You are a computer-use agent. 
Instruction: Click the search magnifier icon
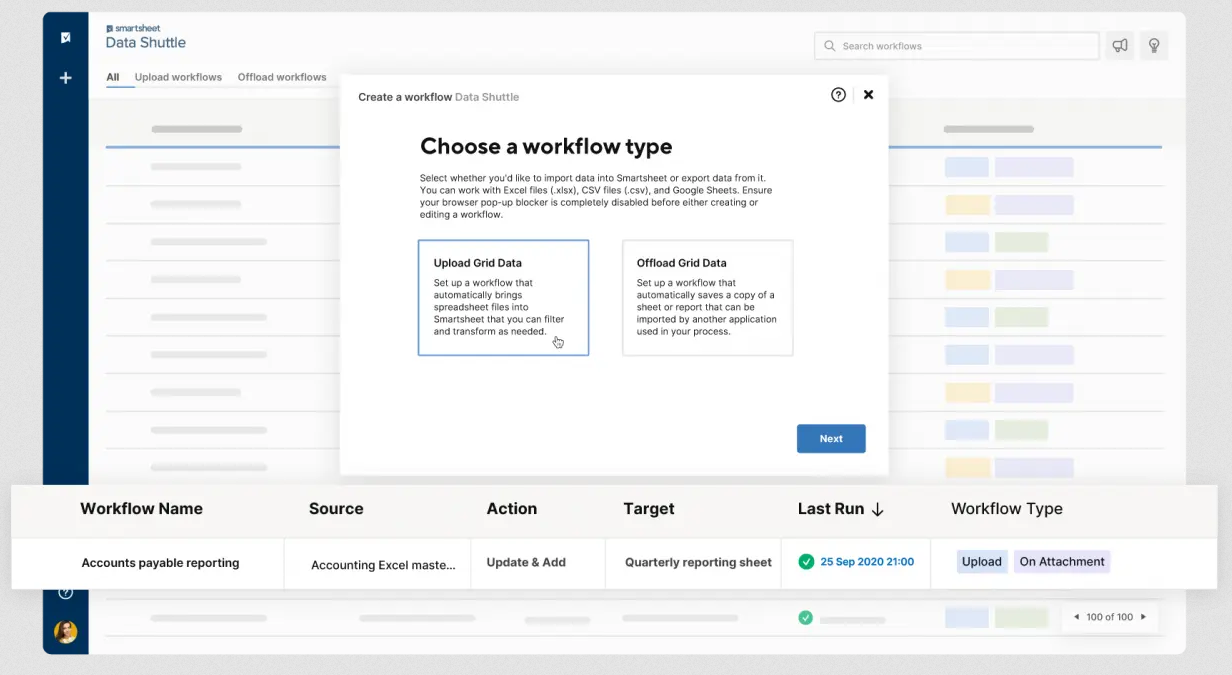tap(830, 46)
